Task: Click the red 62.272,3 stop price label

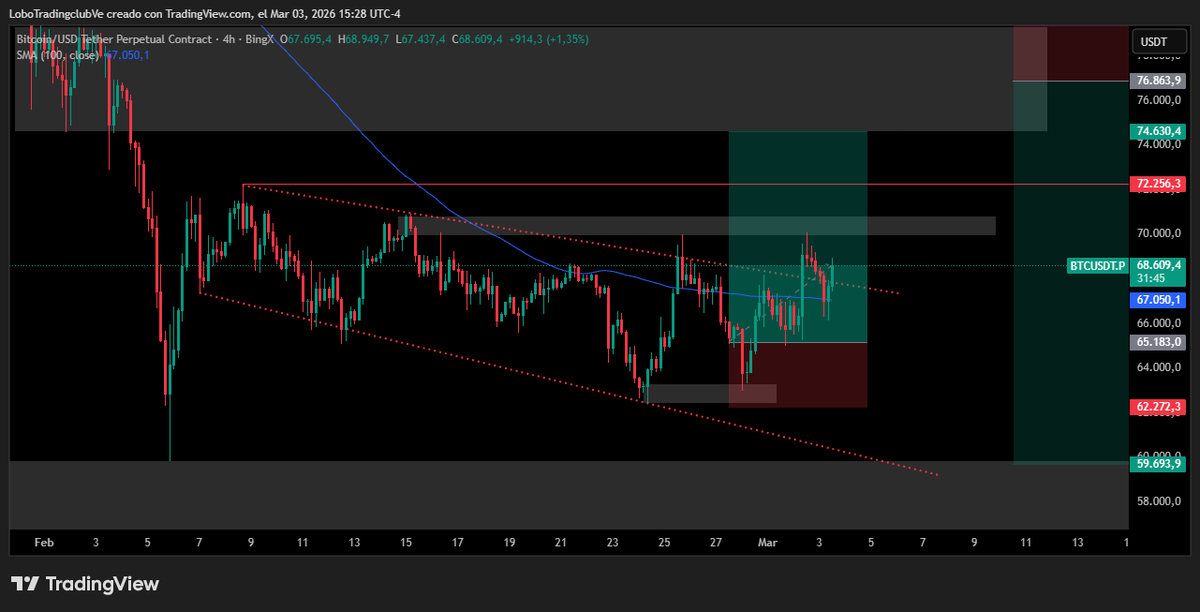Action: point(1158,407)
